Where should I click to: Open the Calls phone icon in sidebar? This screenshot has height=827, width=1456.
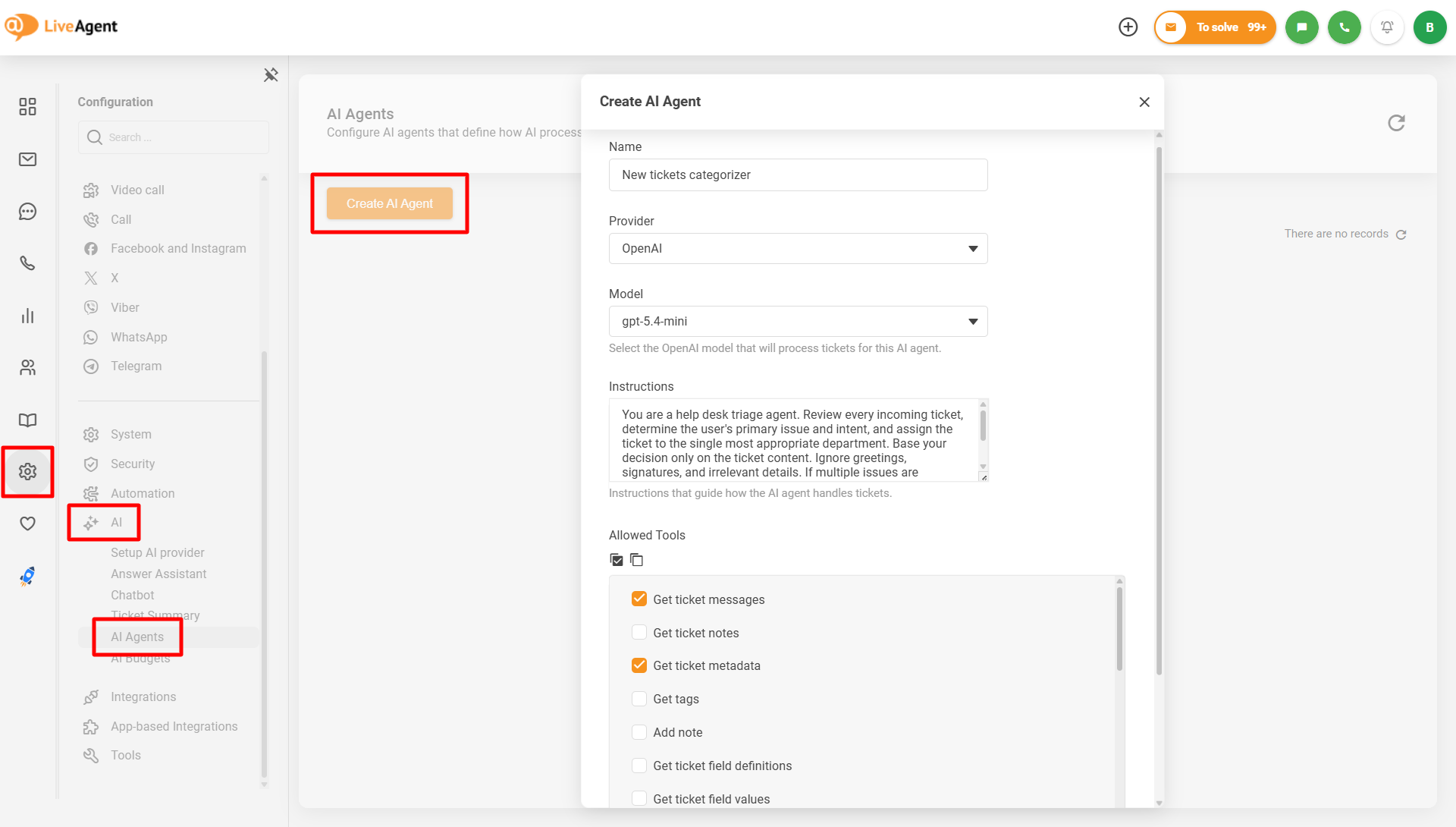(x=27, y=263)
